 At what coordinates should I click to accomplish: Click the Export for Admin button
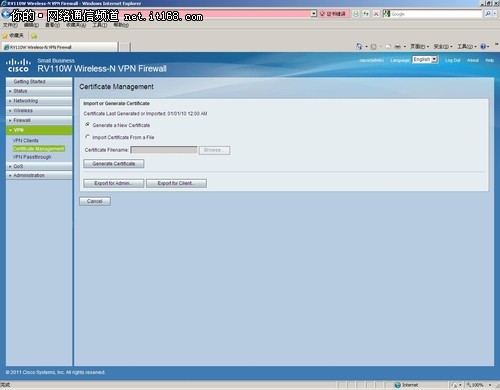[114, 183]
